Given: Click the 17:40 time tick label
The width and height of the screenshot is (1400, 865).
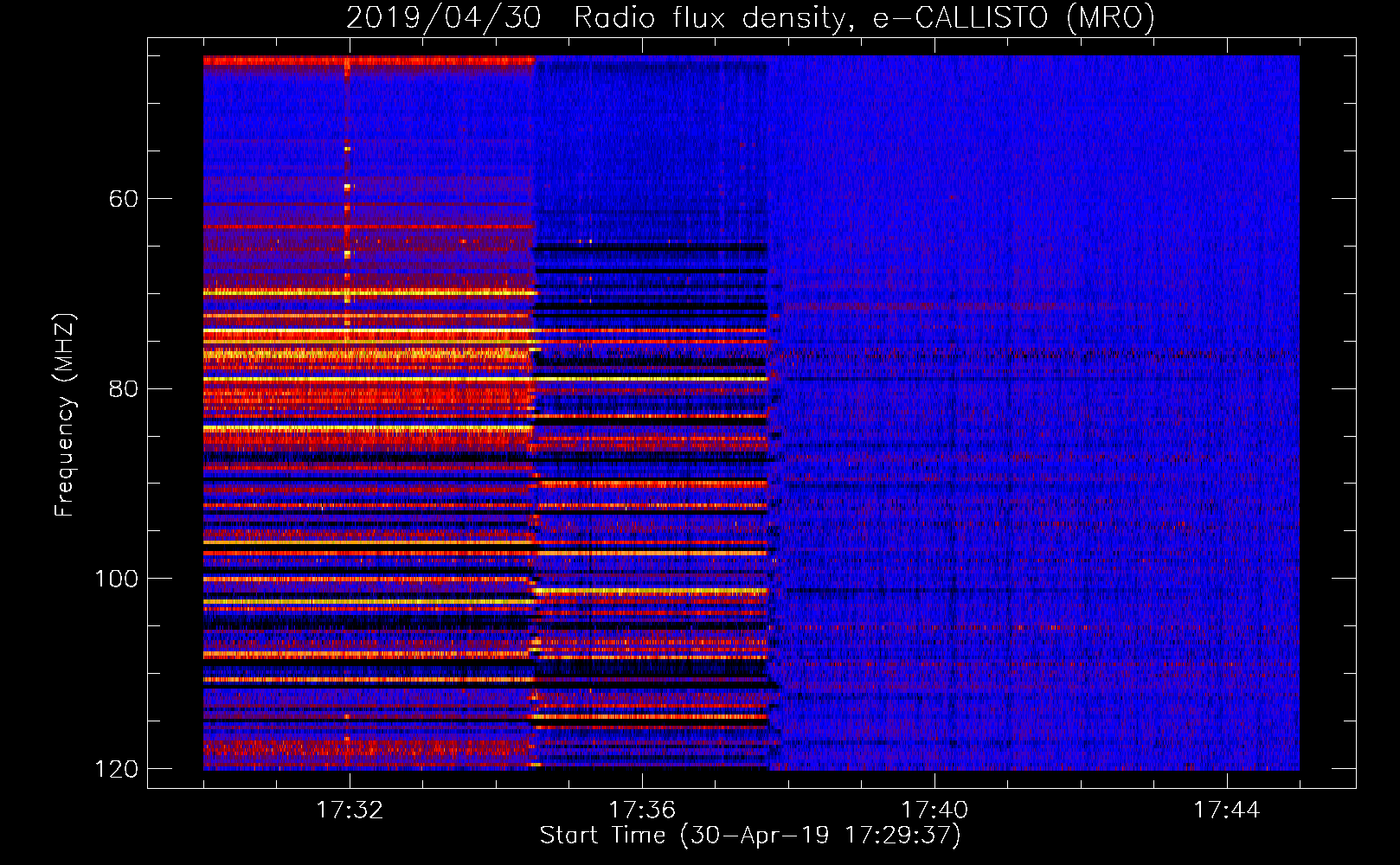Looking at the screenshot, I should pos(934,810).
